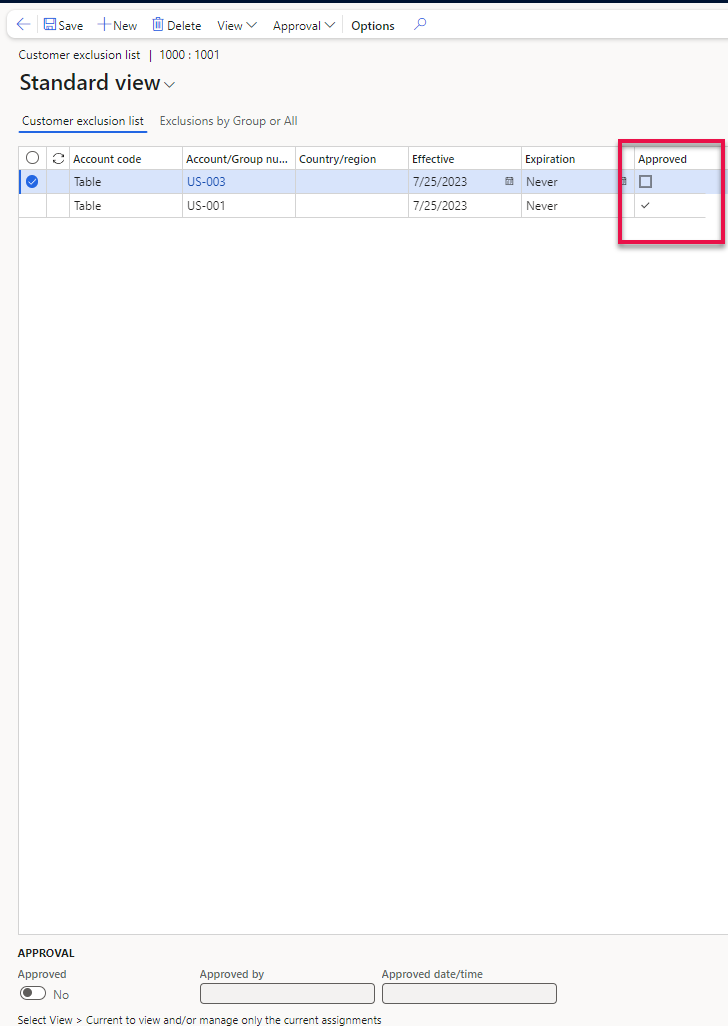Viewport: 728px width, 1026px height.
Task: Click the search magnifier icon
Action: 420,24
